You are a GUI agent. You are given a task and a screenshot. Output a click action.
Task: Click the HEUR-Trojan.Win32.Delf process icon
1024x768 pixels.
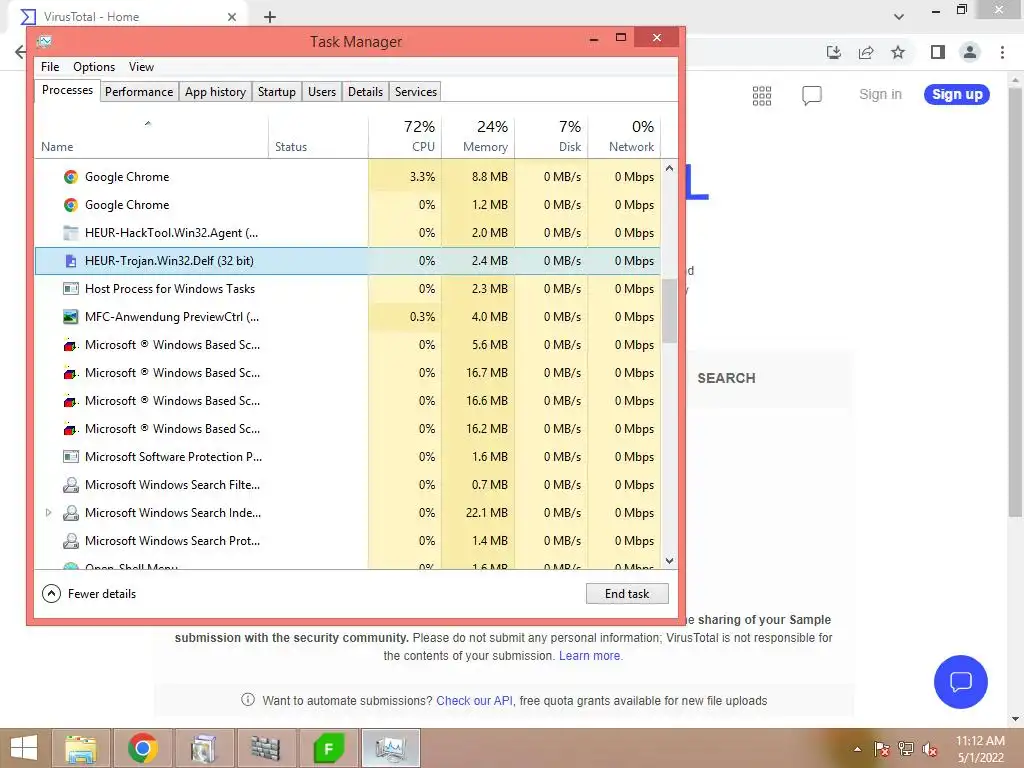coord(71,261)
